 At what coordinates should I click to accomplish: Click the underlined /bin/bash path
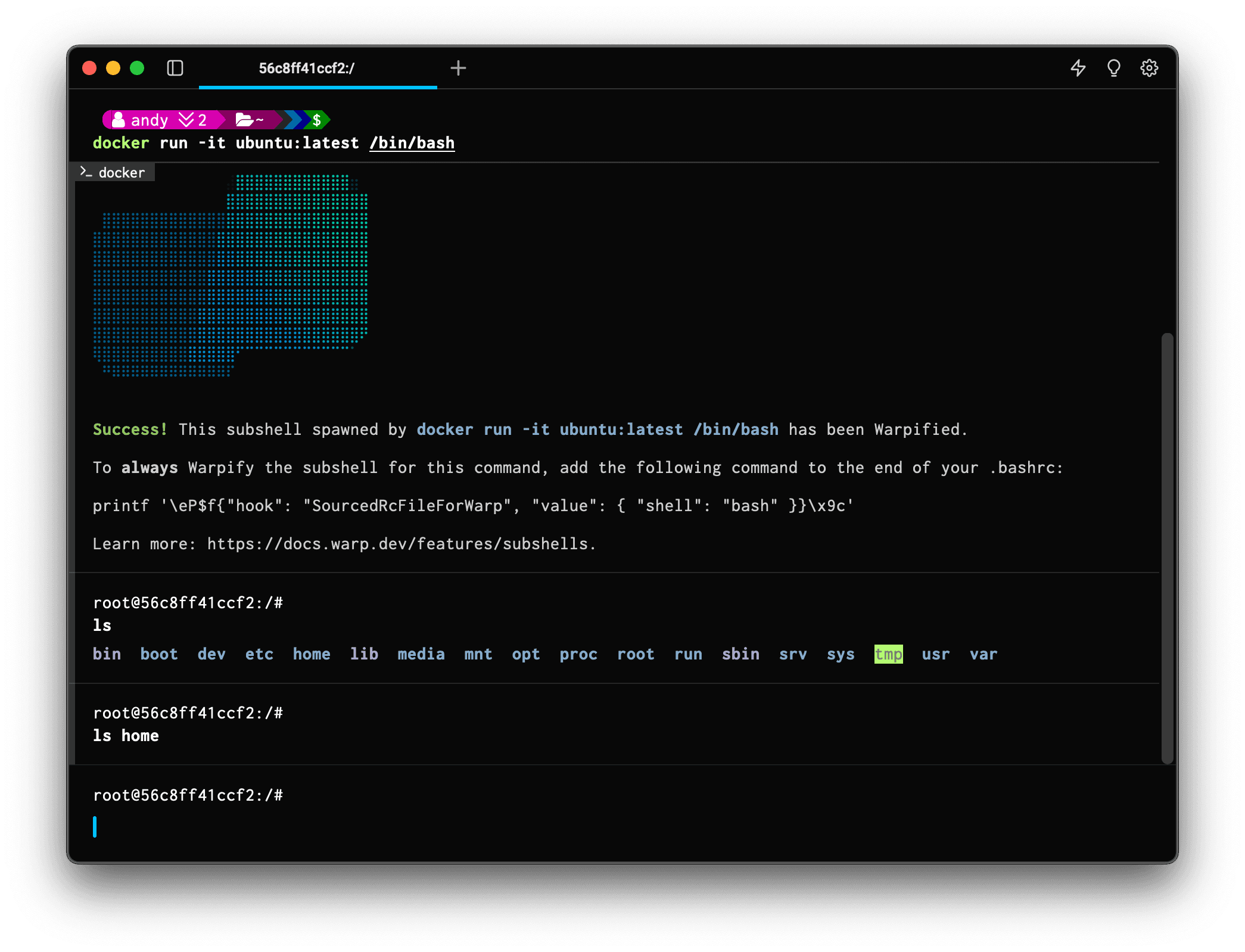pos(412,143)
